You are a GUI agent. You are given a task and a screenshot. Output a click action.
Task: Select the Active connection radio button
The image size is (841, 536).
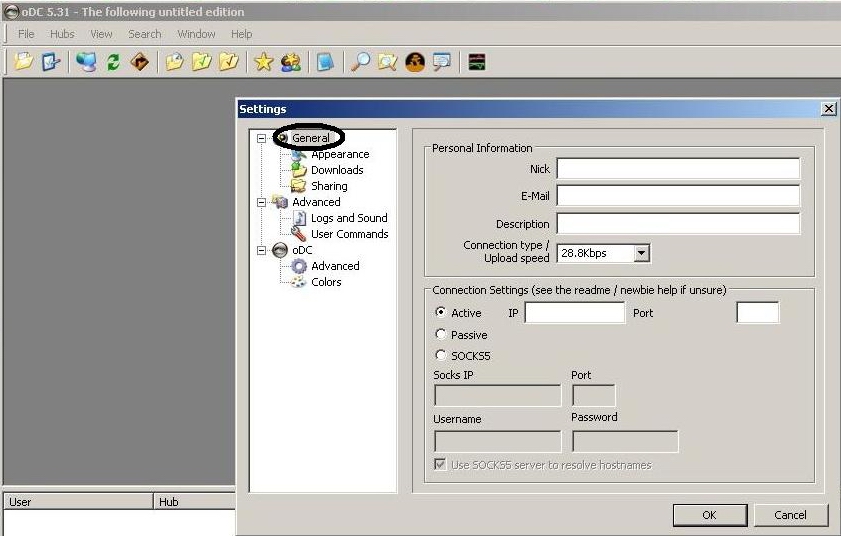click(441, 312)
